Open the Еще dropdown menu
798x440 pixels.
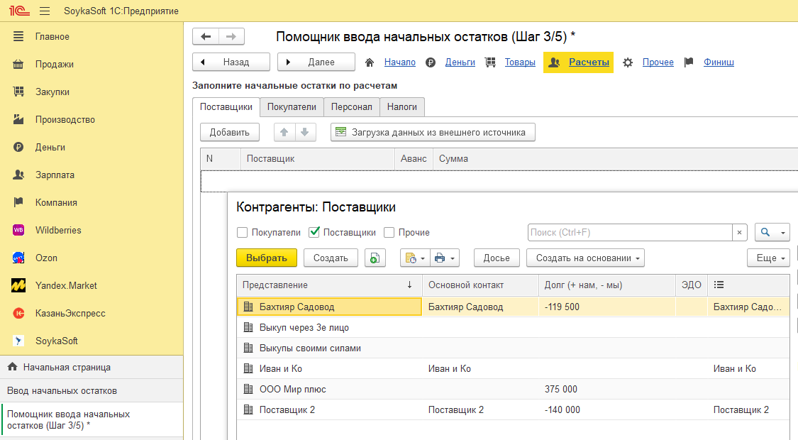click(768, 258)
